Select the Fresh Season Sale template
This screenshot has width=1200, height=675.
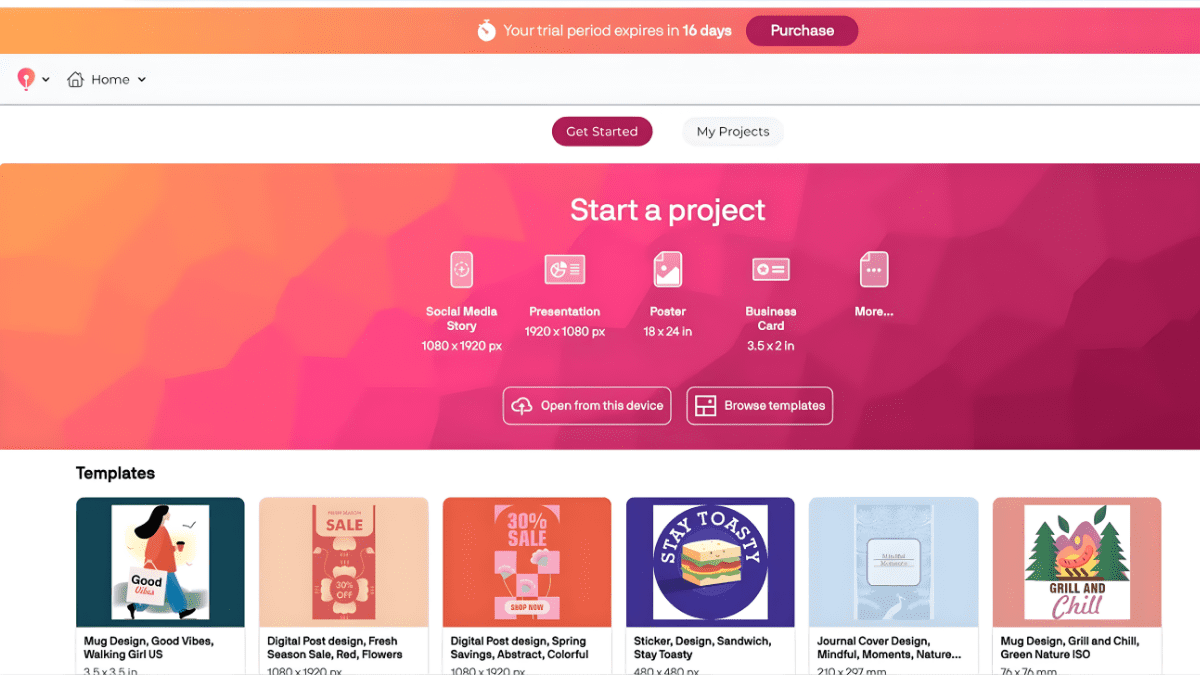(344, 562)
